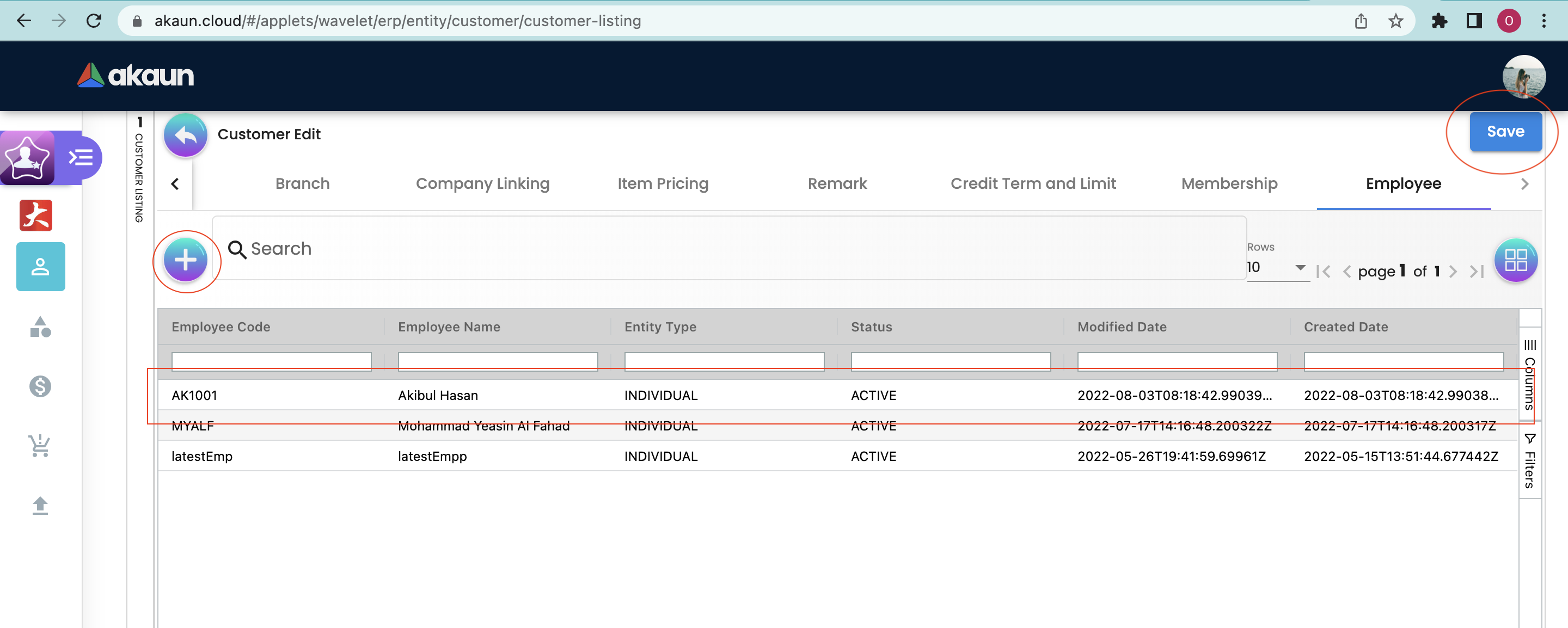Select the customer person icon in sidebar

(x=40, y=267)
